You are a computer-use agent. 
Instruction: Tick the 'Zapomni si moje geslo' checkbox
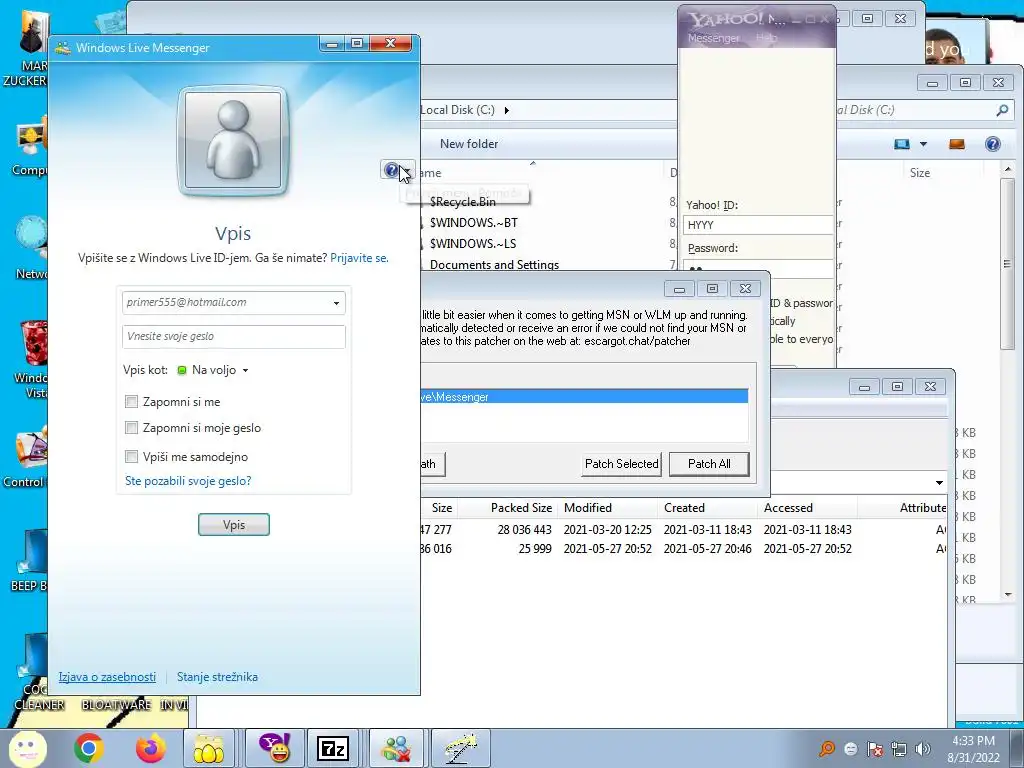131,428
